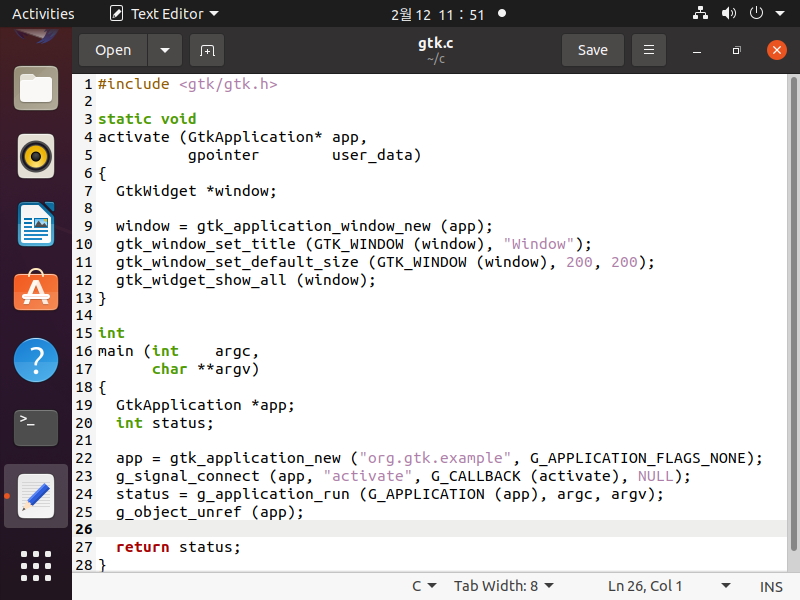Click "g_object_unref (app);" on line 25
The image size is (800, 600).
(x=210, y=511)
